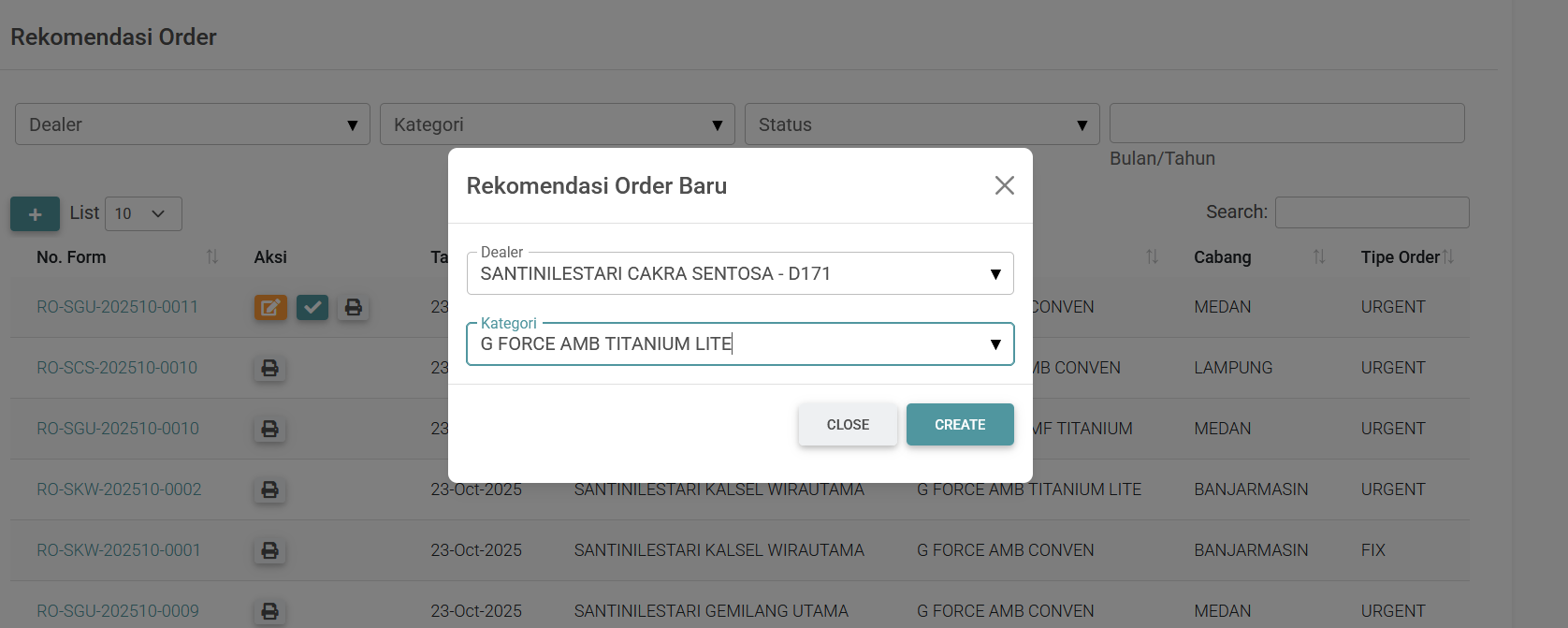Click printer icon for RO-SCS-202510-0010

[x=269, y=368]
